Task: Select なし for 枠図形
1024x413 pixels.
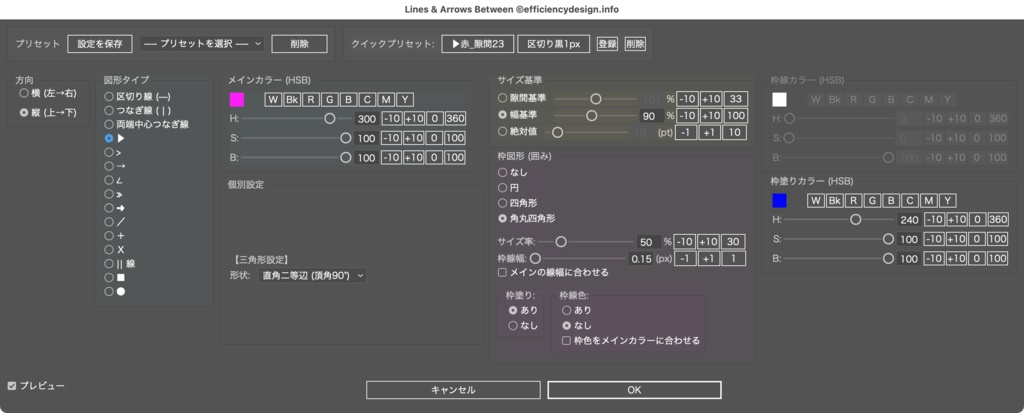Action: coord(513,173)
